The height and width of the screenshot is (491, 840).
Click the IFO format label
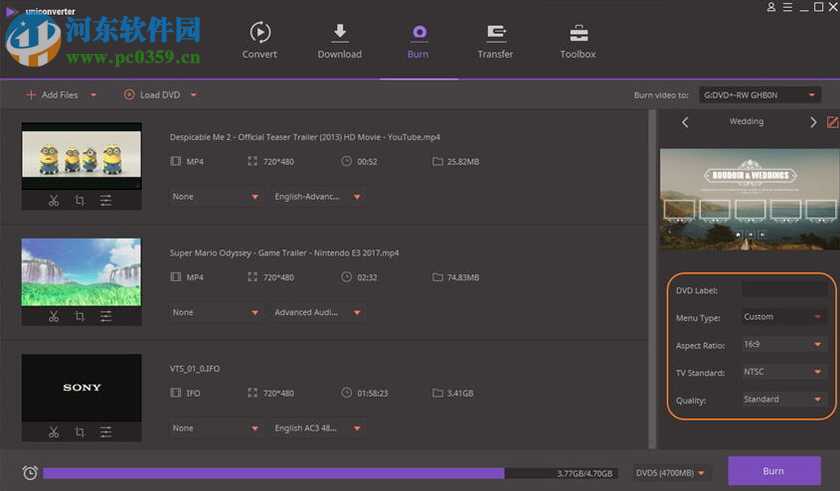coord(193,393)
